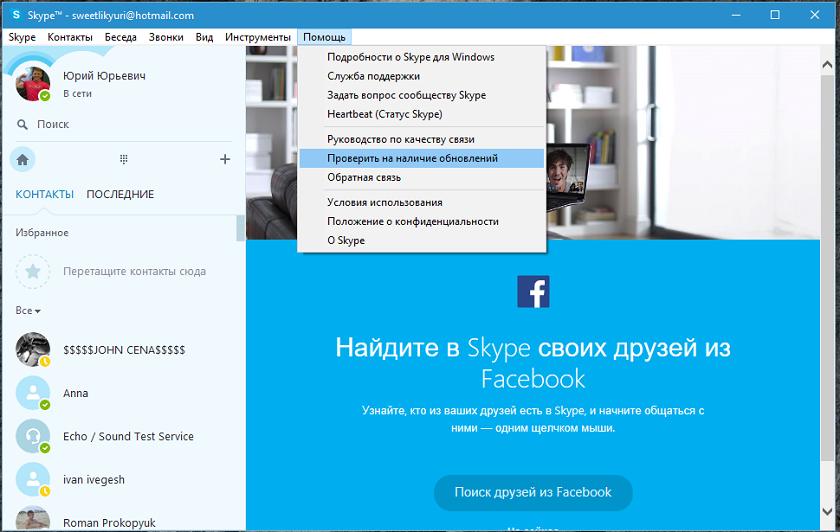Click the plus icon to add contact
This screenshot has height=532, width=840.
(225, 159)
